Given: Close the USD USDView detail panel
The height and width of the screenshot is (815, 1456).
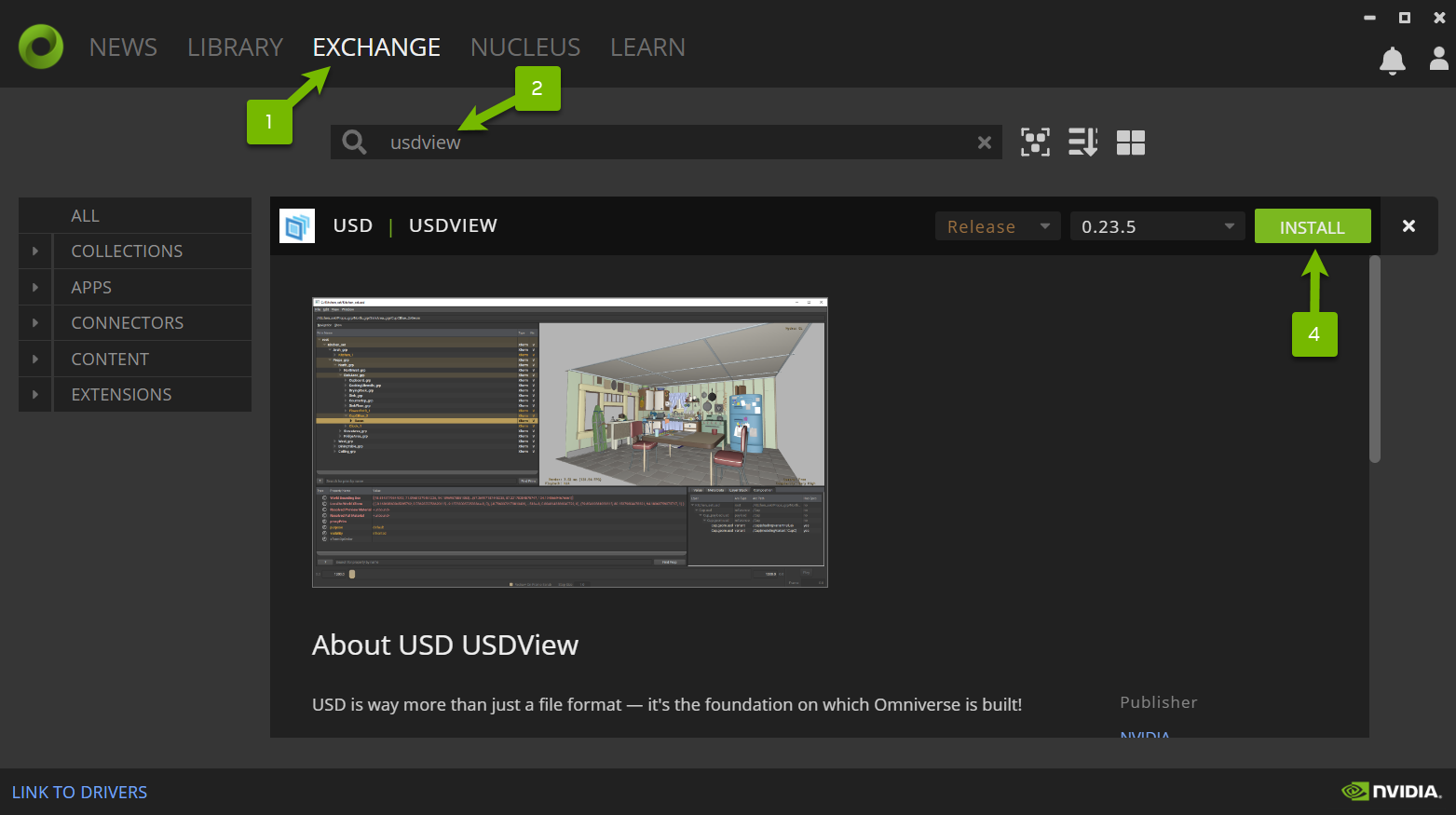Looking at the screenshot, I should pos(1408,225).
